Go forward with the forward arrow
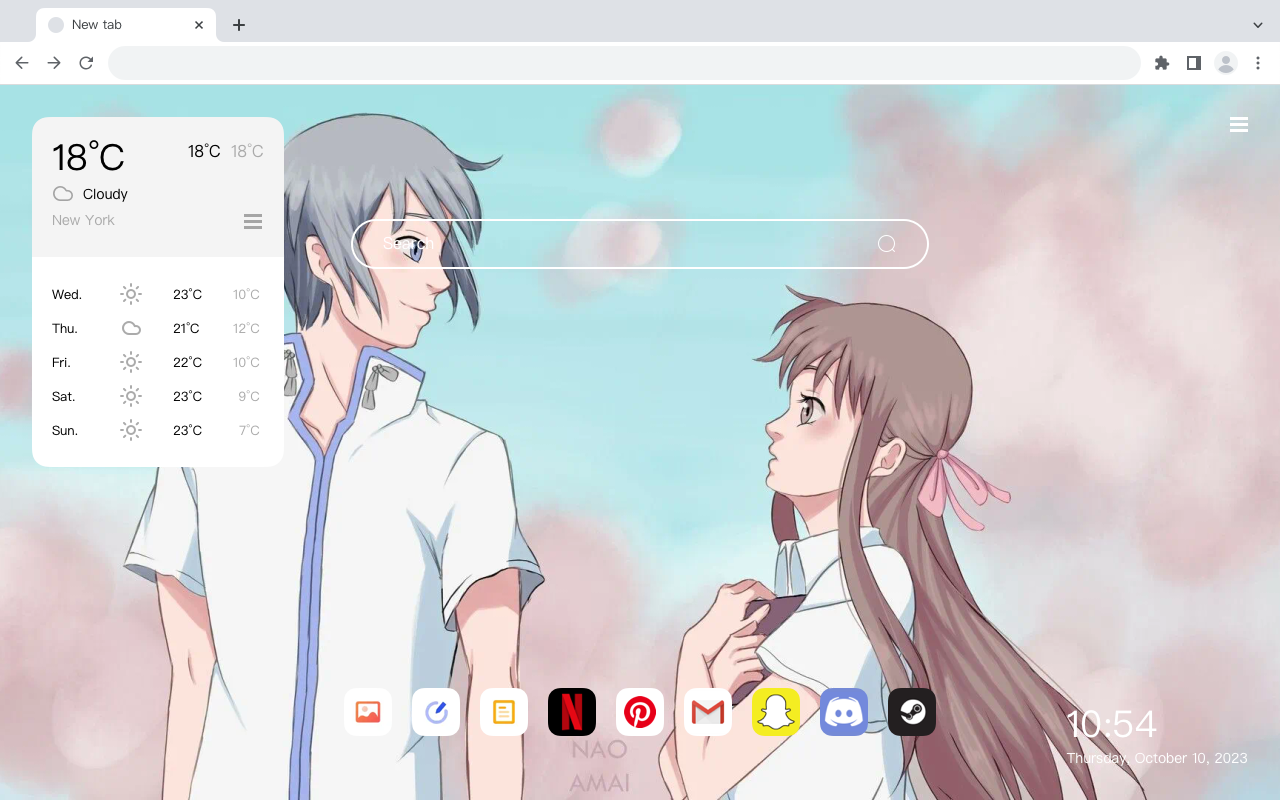 (54, 63)
